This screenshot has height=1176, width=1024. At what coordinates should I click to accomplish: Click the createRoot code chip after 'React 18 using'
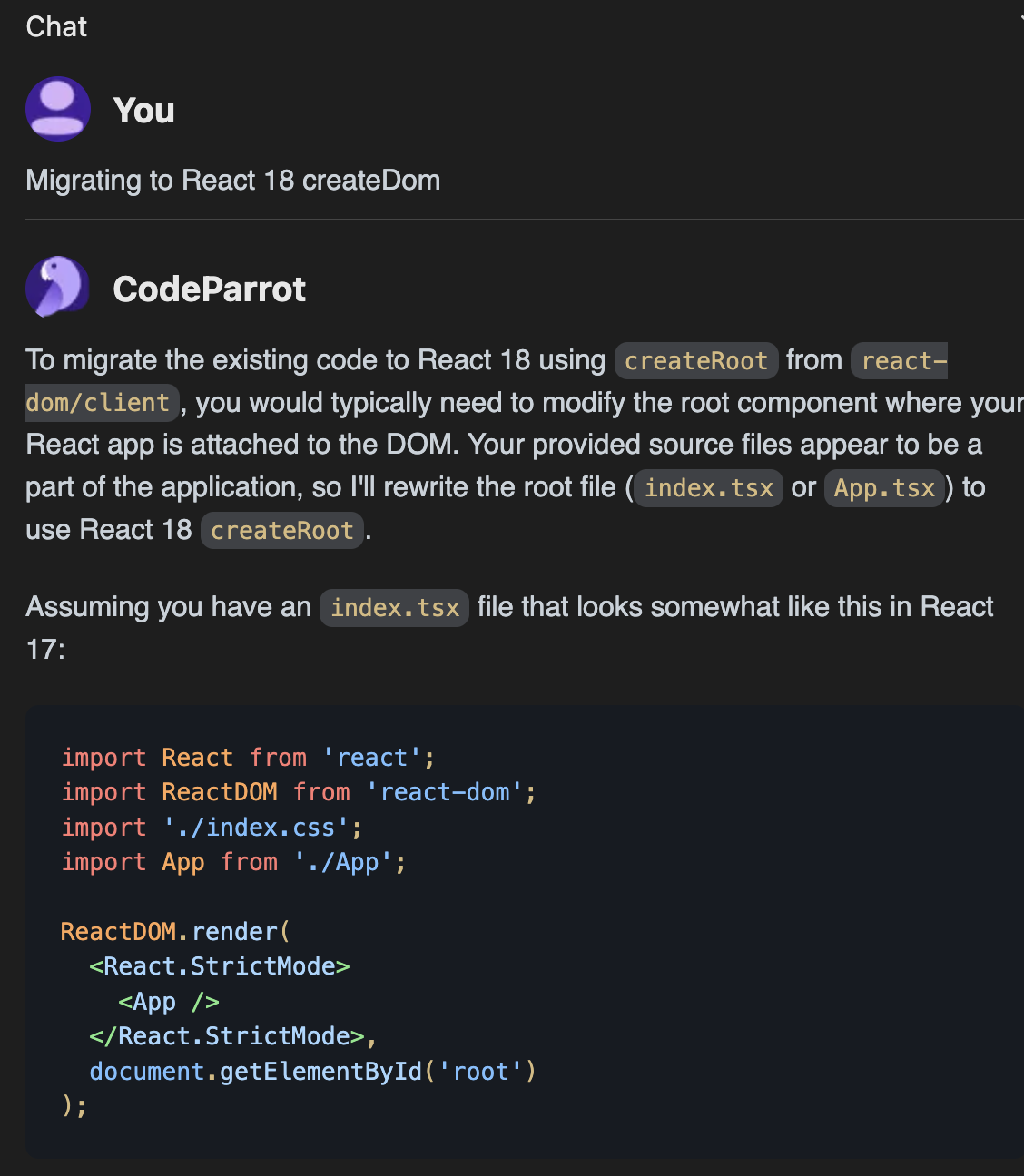696,361
